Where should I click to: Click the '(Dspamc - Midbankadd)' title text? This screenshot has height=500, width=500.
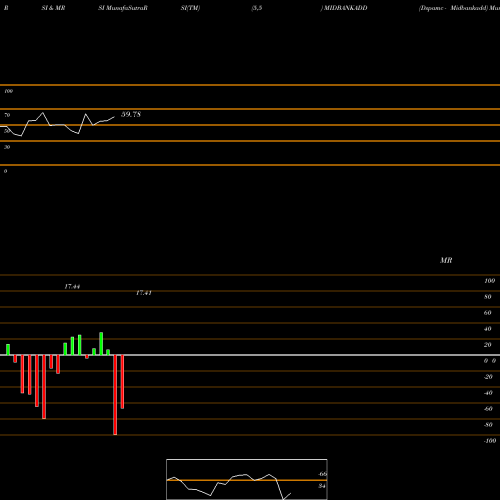[453, 8]
